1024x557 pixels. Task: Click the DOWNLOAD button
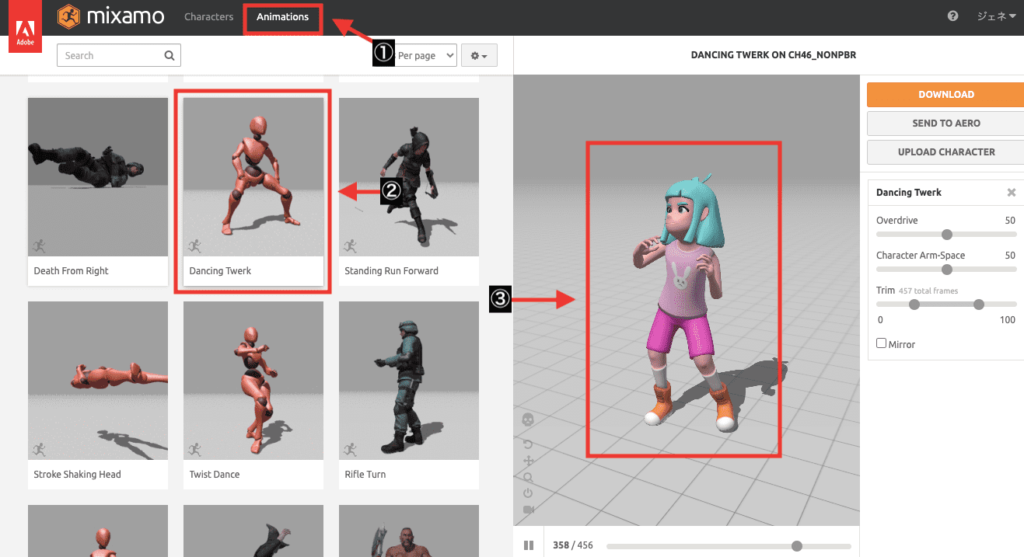[x=946, y=95]
